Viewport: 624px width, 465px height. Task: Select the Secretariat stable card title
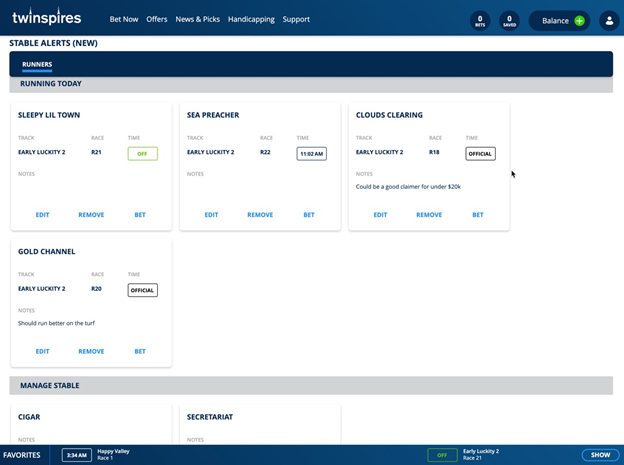(210, 417)
